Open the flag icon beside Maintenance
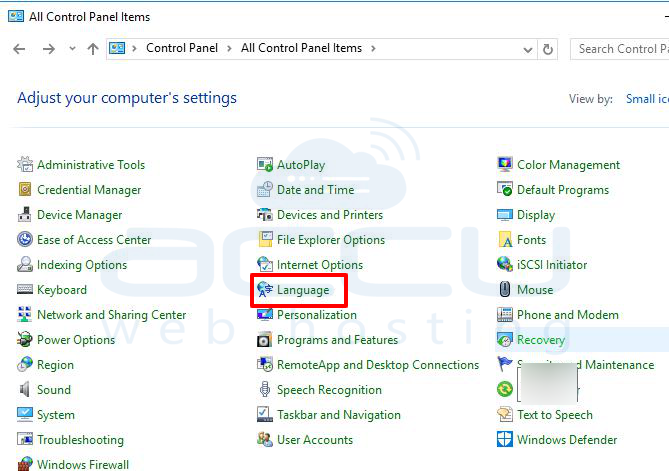 505,364
